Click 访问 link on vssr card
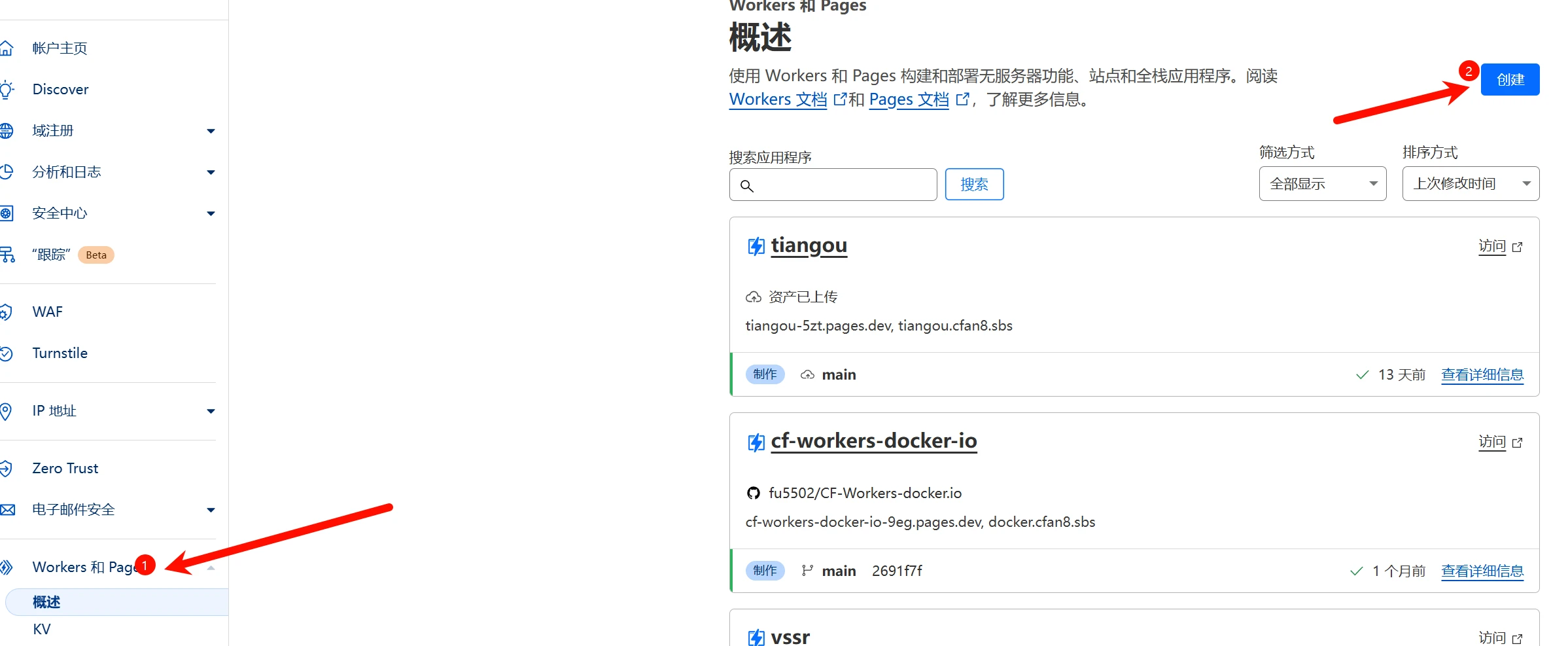Screen dimensions: 1568x646 (x=1491, y=637)
